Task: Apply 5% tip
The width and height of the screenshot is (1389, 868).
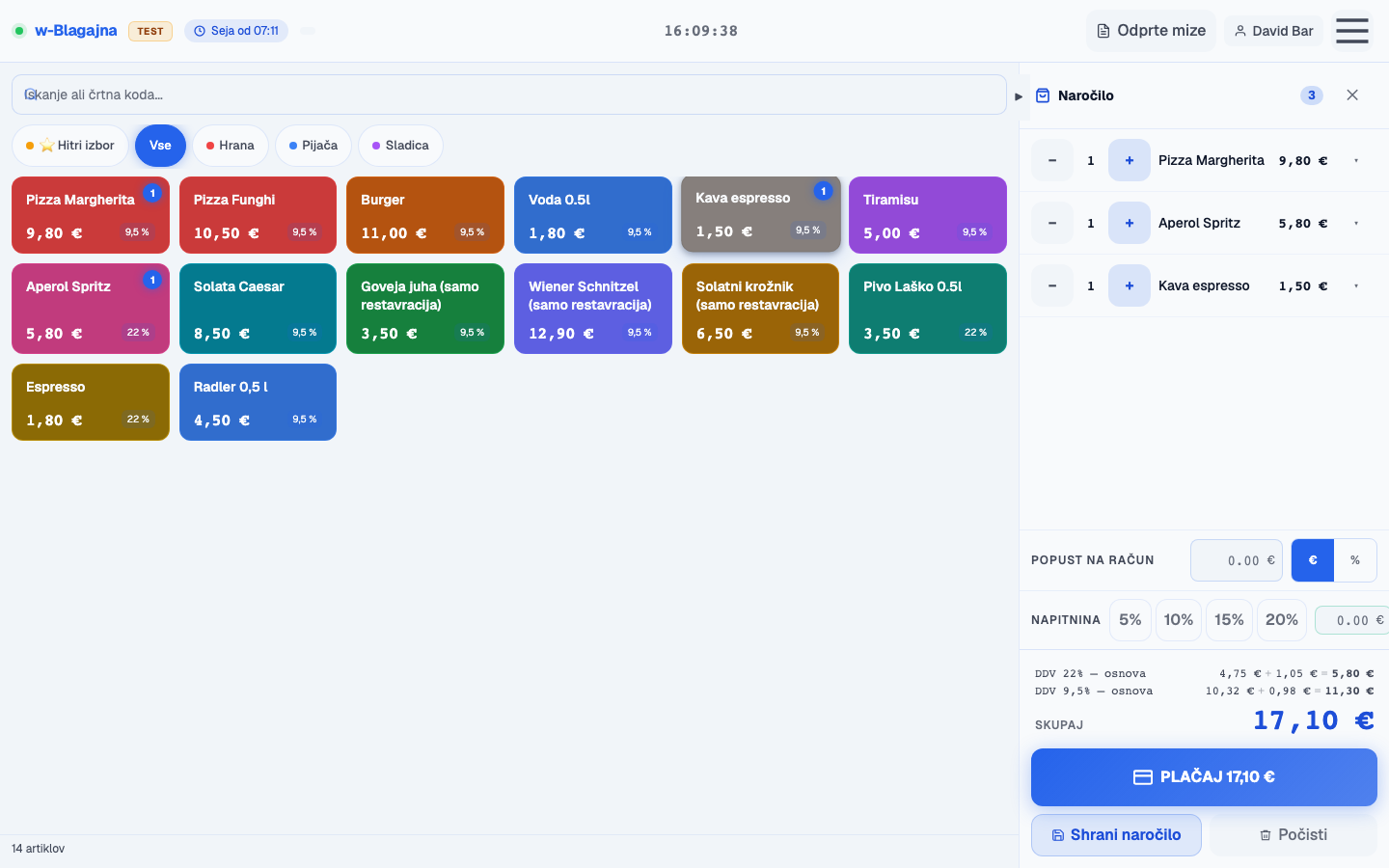Action: coord(1130,620)
